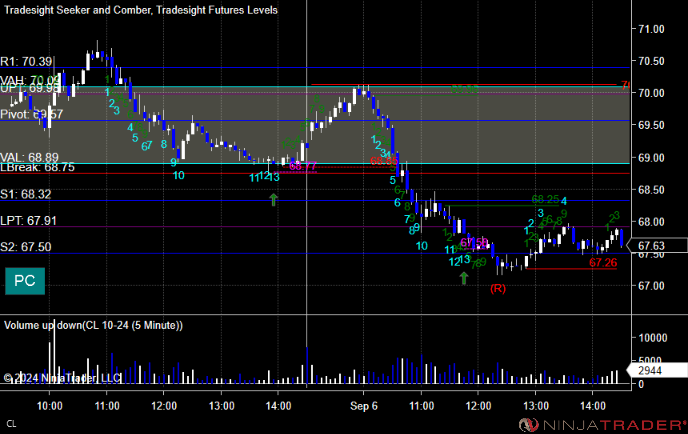The width and height of the screenshot is (688, 434).
Task: Click the Pivot level label
Action: point(32,114)
